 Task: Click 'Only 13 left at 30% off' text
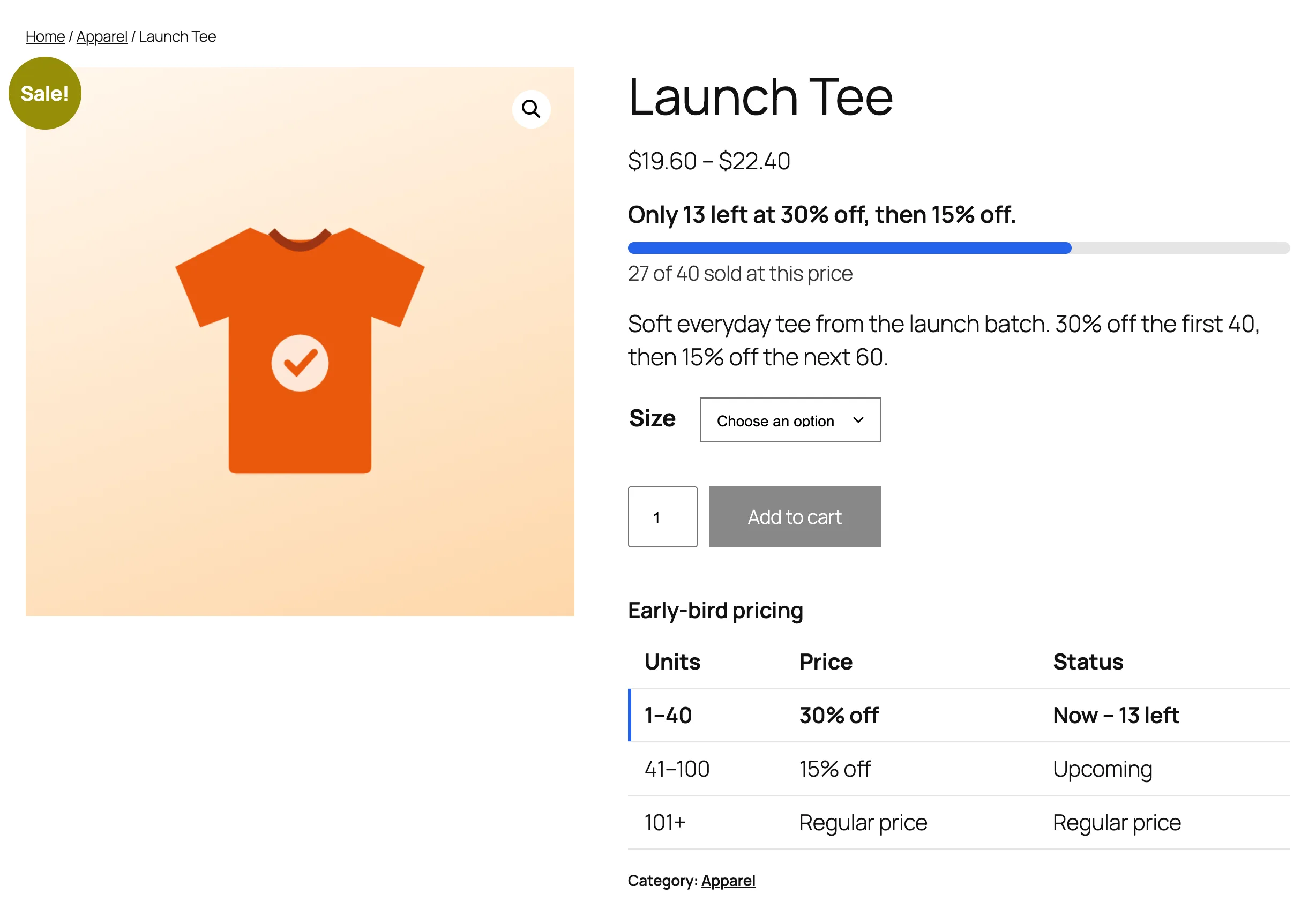click(821, 214)
